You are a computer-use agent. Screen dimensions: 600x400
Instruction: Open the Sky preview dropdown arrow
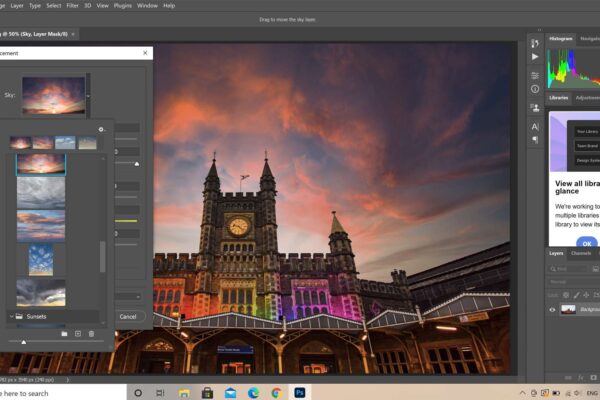click(x=88, y=96)
